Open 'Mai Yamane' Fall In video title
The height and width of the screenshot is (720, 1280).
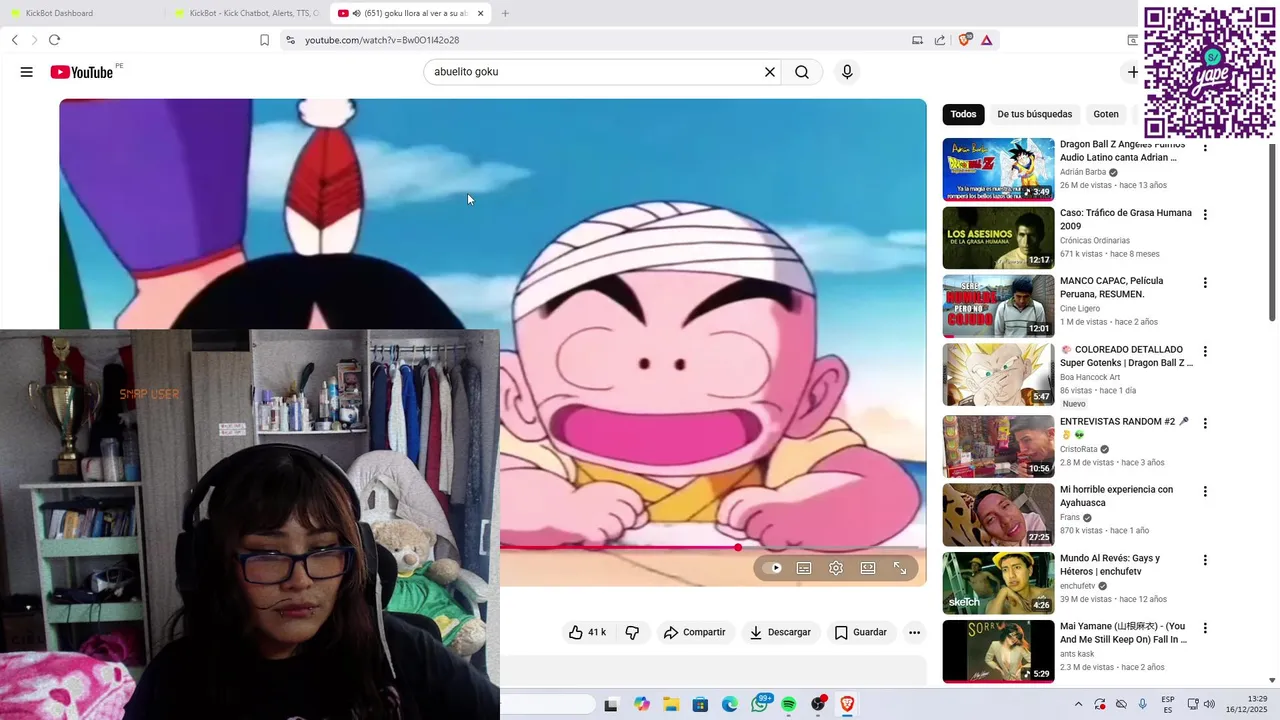pyautogui.click(x=1123, y=633)
